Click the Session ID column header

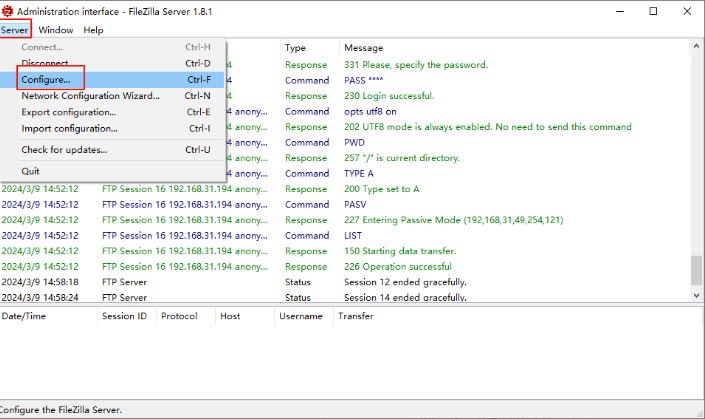pos(125,316)
